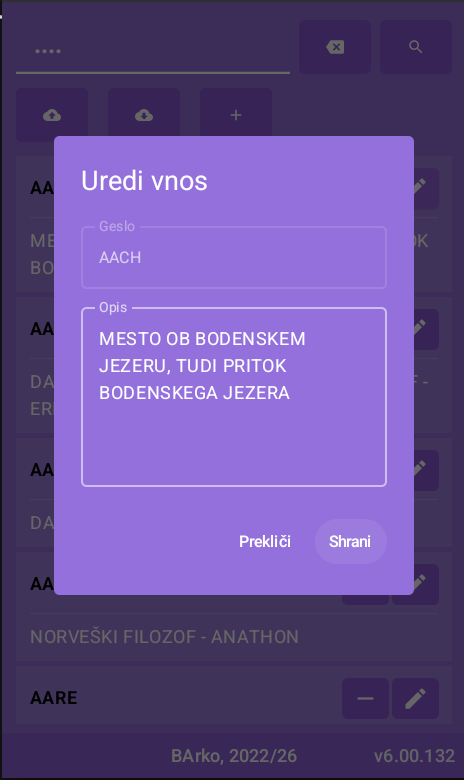Click the magnifier search icon button
The width and height of the screenshot is (464, 780).
(x=416, y=47)
